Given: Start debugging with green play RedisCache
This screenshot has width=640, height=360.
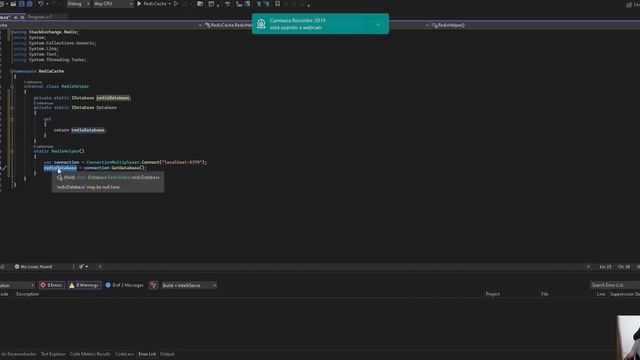Looking at the screenshot, I should coord(151,4).
